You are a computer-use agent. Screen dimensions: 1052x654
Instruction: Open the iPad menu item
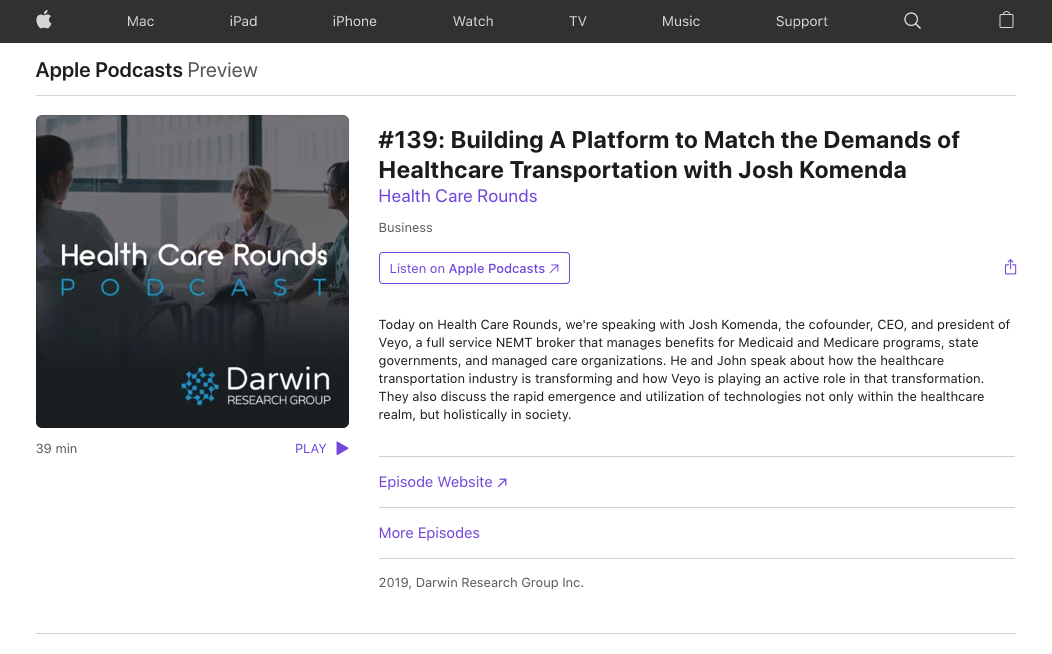(244, 21)
